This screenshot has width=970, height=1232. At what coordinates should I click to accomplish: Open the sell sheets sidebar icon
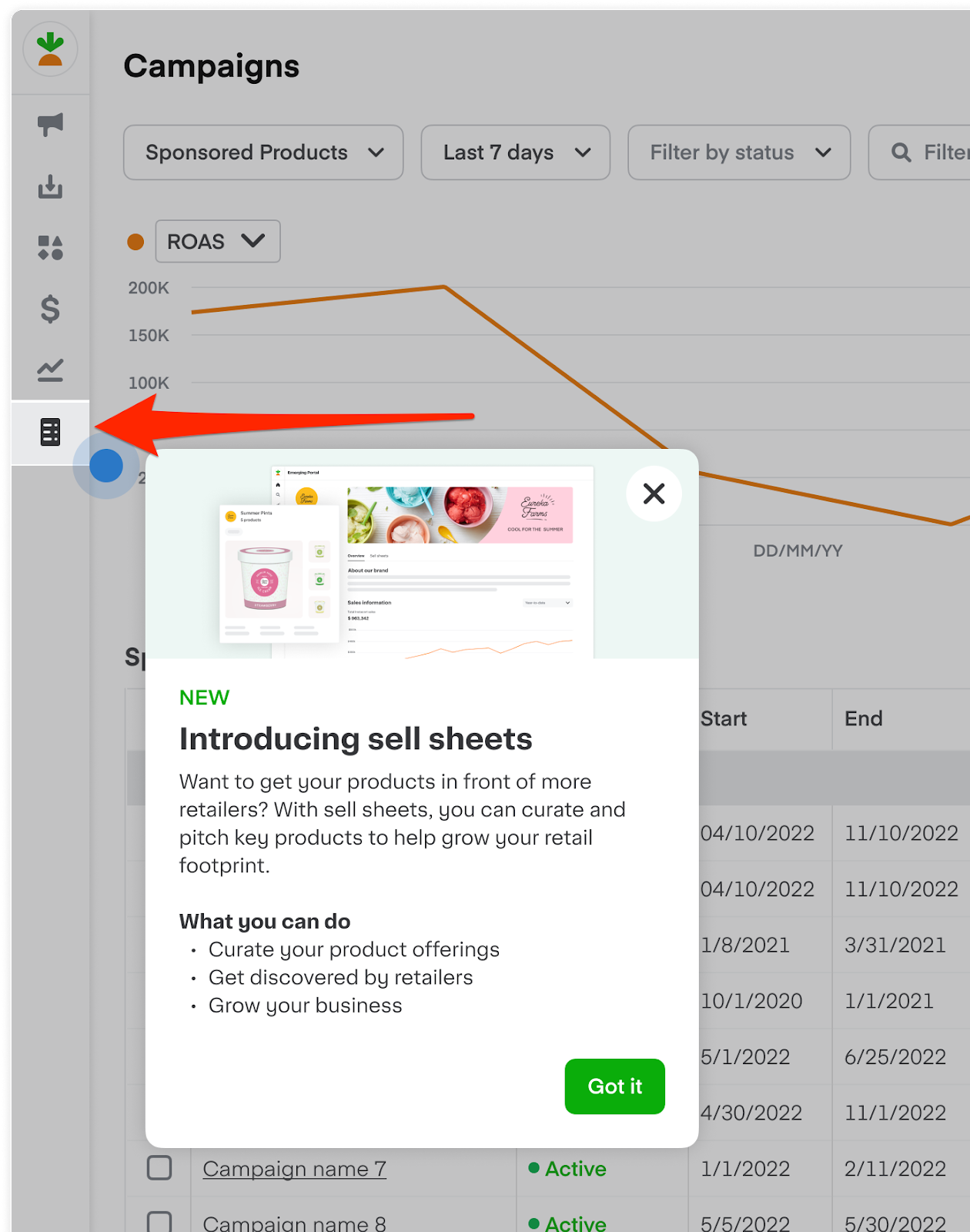pyautogui.click(x=50, y=432)
